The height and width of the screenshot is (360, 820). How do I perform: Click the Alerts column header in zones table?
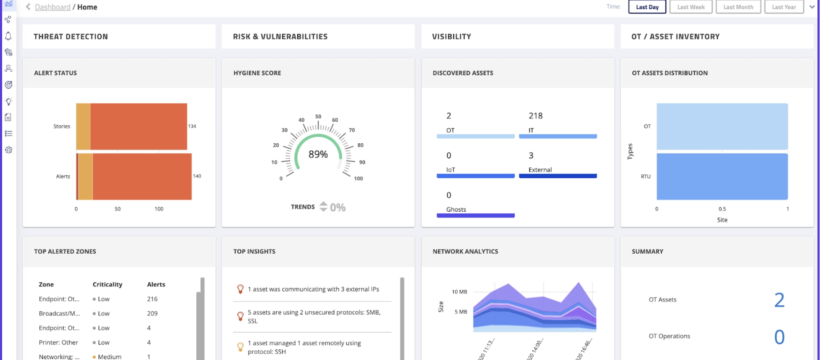click(x=156, y=284)
